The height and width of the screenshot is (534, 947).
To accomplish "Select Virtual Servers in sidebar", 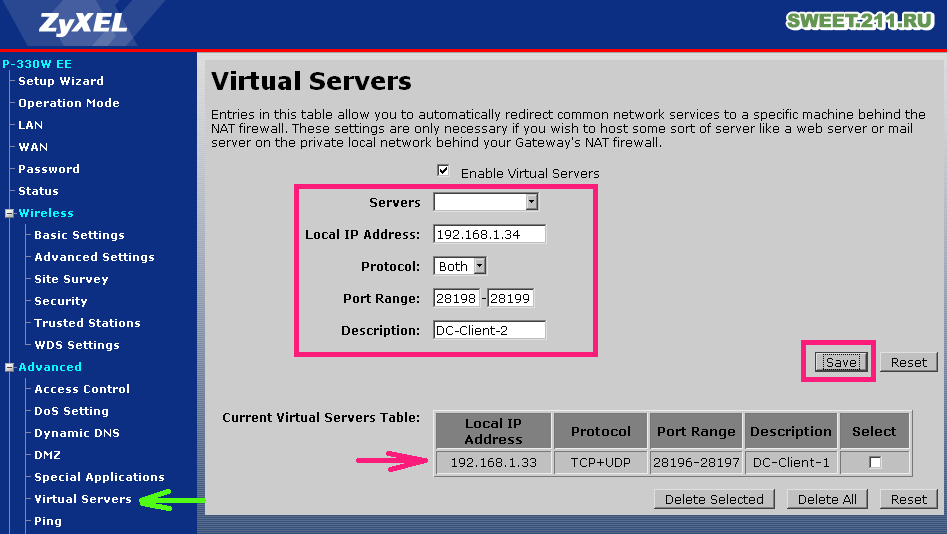I will pyautogui.click(x=83, y=499).
